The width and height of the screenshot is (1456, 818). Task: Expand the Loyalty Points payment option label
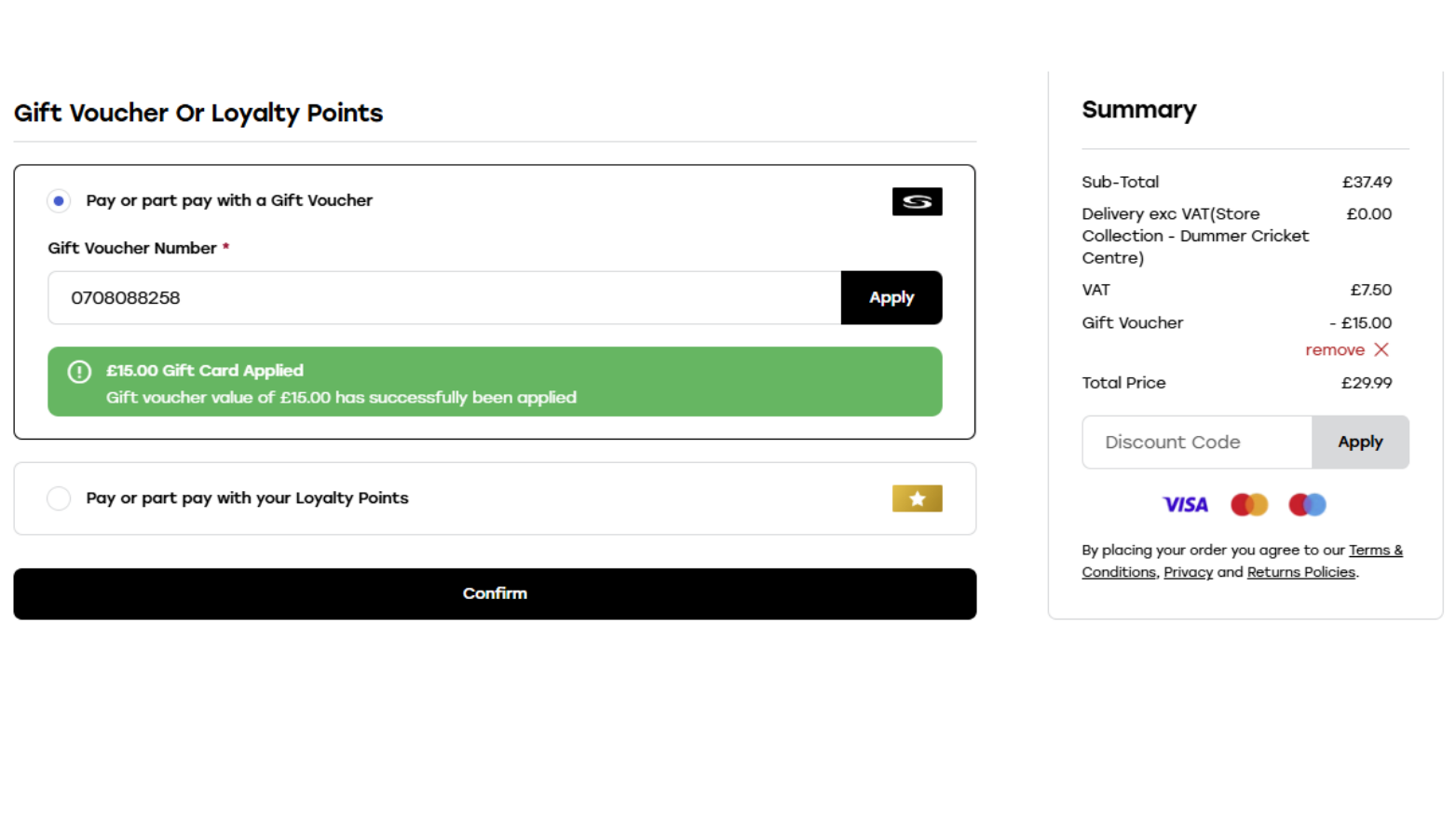tap(247, 498)
